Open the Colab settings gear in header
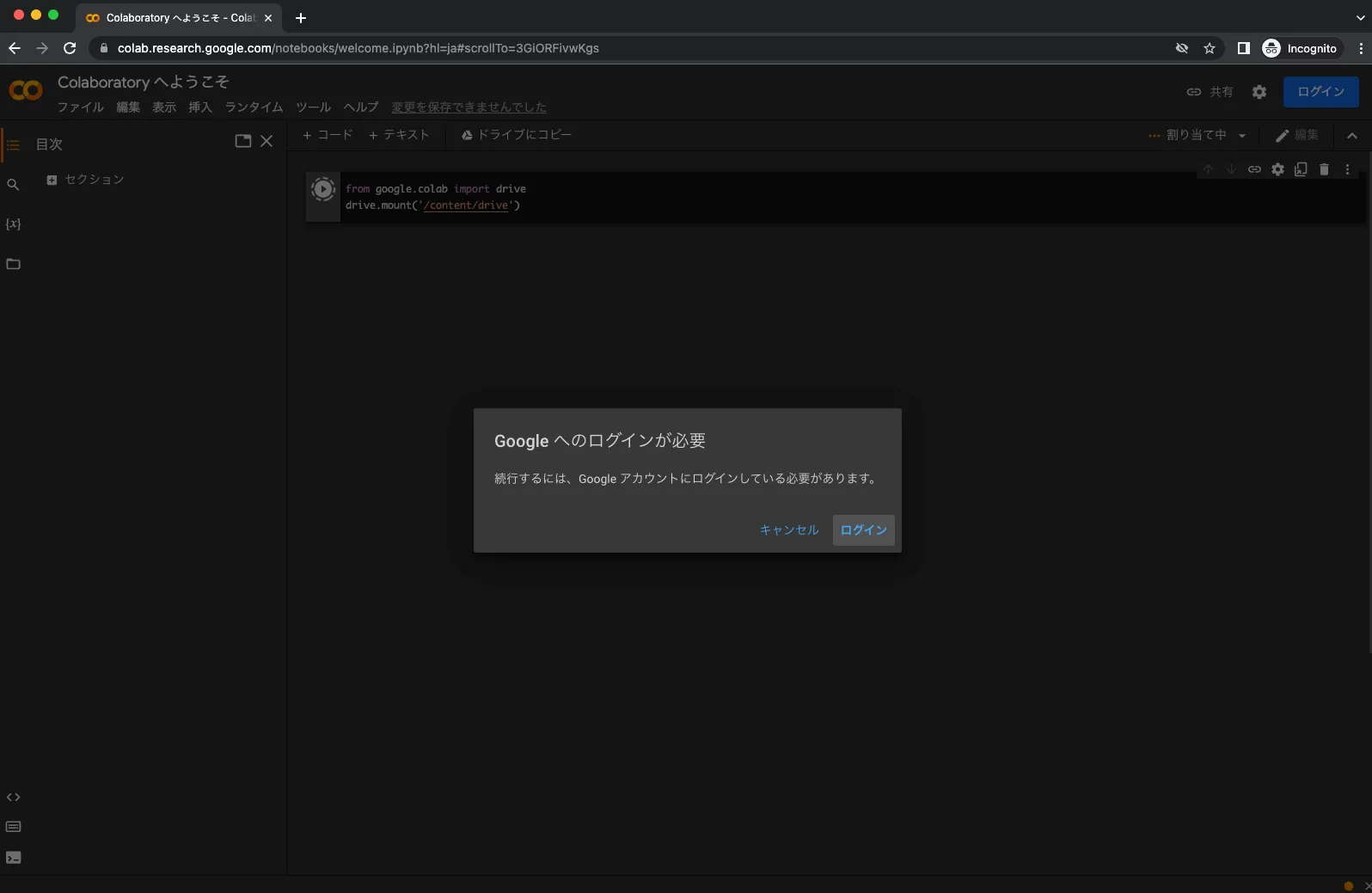The image size is (1372, 893). pos(1259,92)
